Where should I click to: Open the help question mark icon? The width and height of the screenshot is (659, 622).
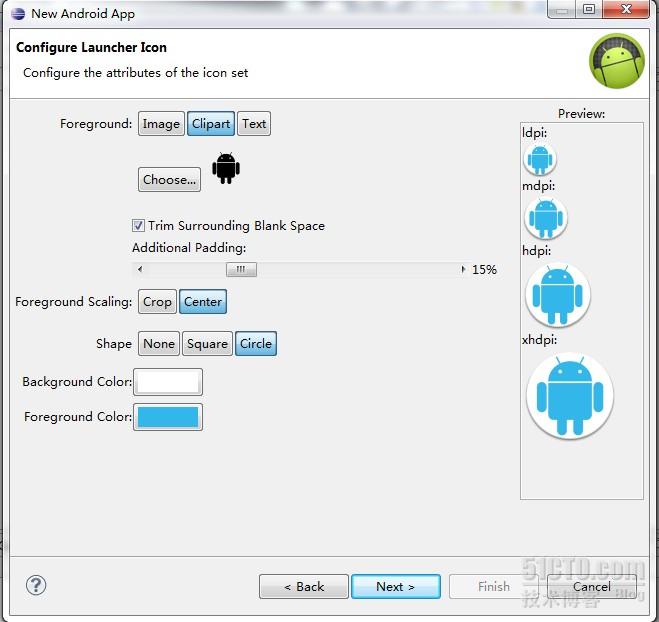point(36,585)
